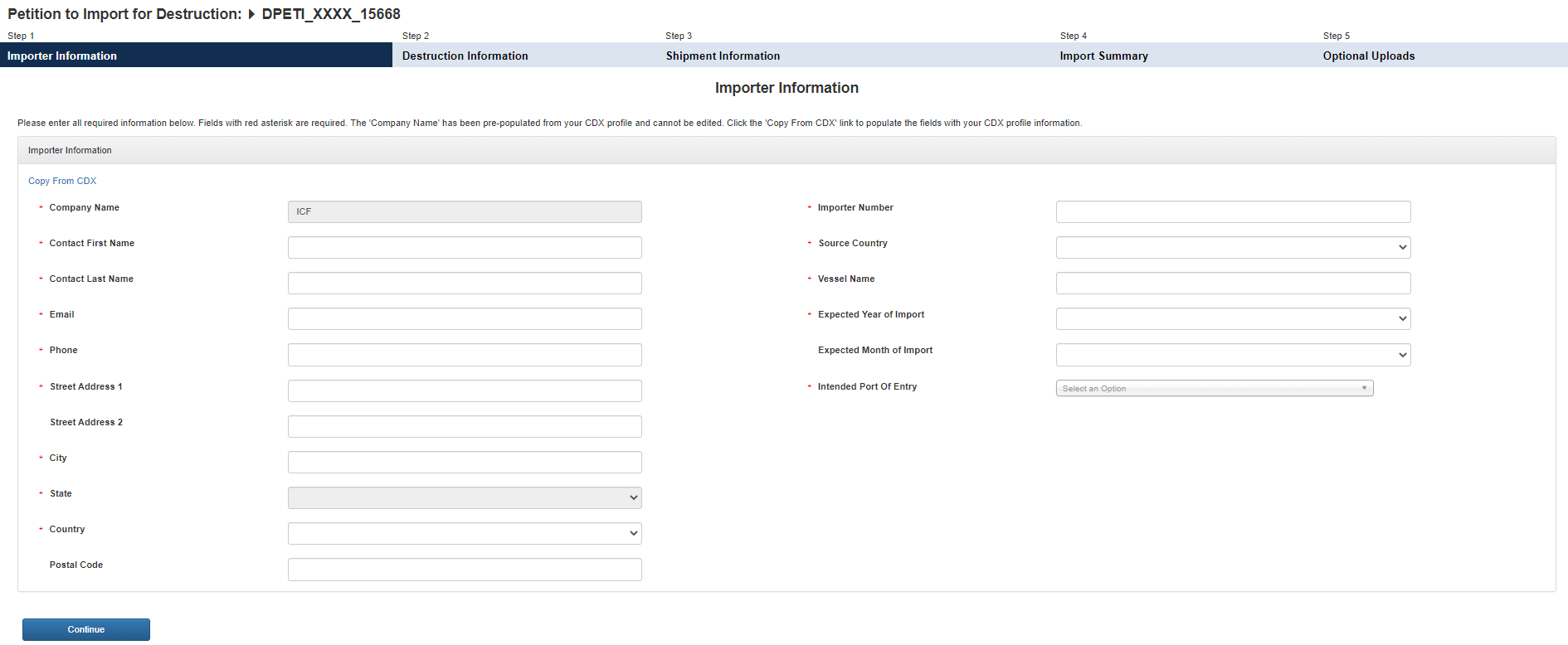Select the Phone input field

pyautogui.click(x=465, y=355)
